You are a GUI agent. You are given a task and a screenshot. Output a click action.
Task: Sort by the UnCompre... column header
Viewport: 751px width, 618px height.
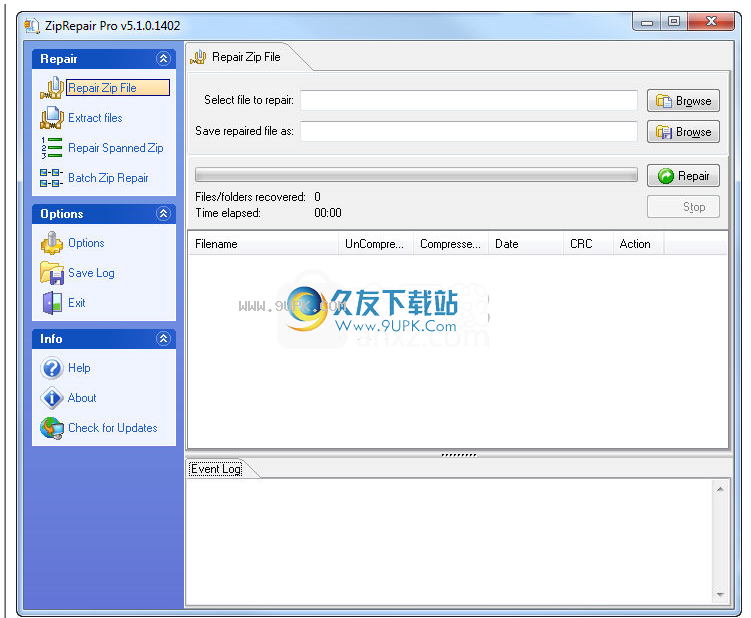point(375,244)
